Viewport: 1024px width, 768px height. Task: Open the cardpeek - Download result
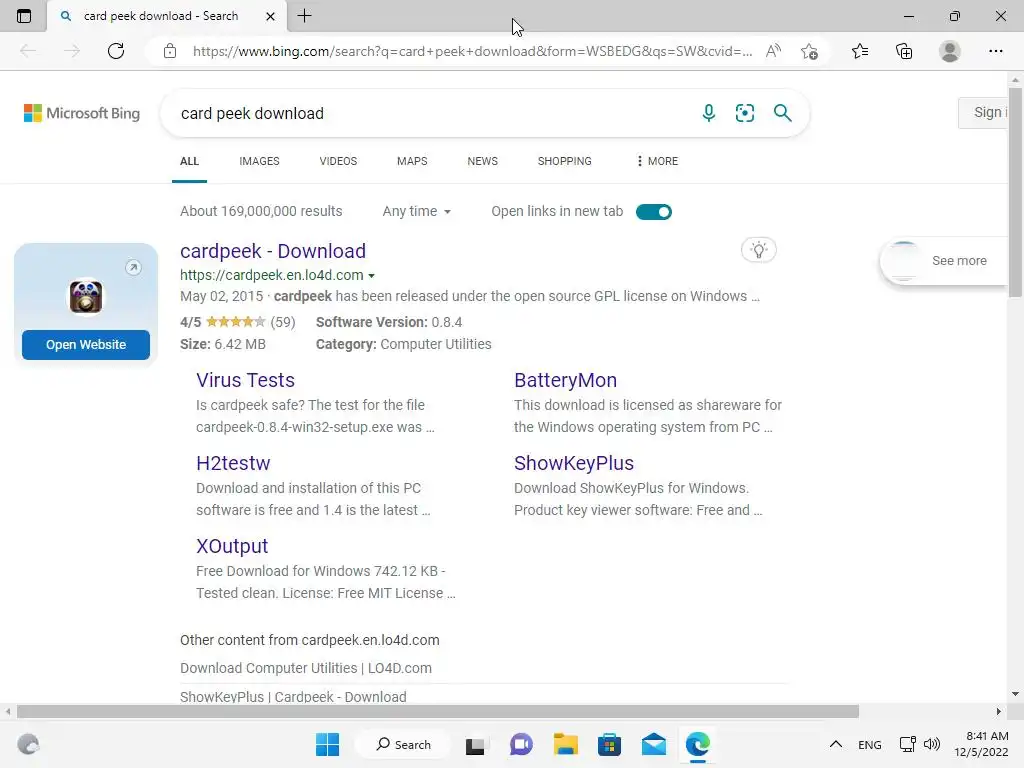(x=273, y=251)
